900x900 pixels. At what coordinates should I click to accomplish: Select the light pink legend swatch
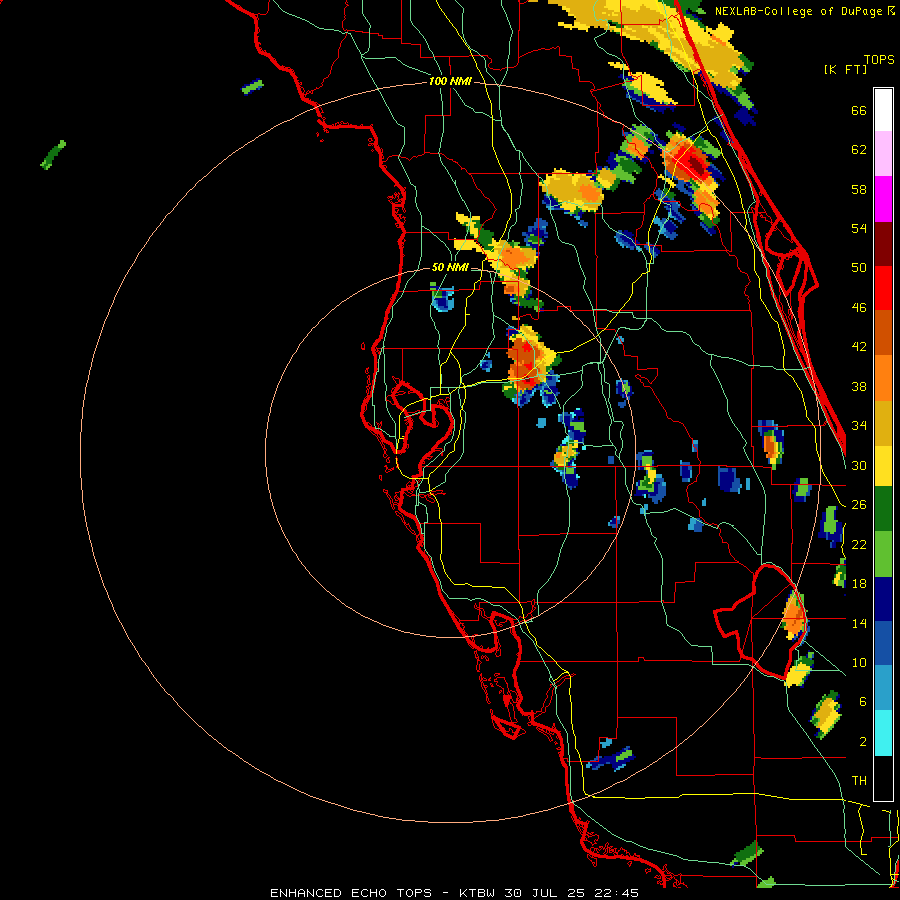(883, 153)
